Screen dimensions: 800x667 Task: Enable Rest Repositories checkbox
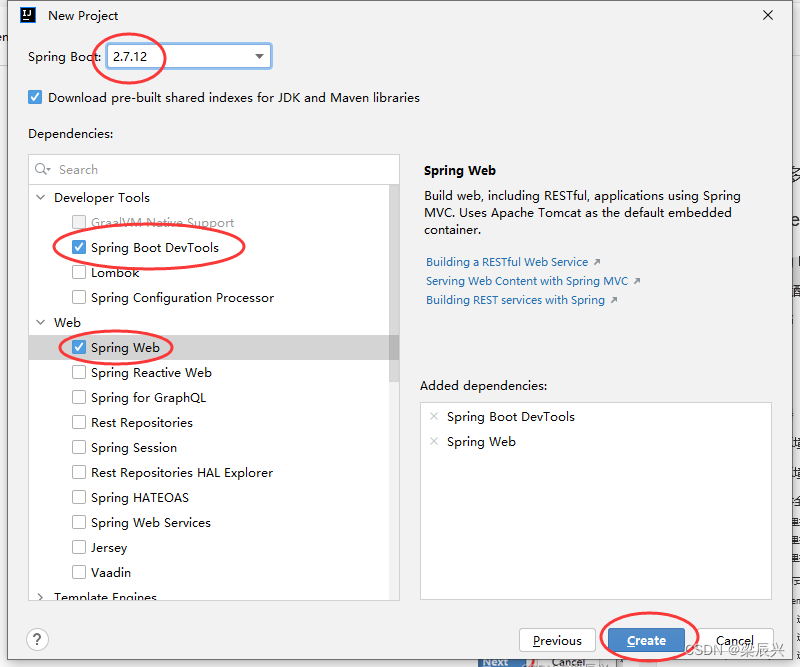click(79, 422)
